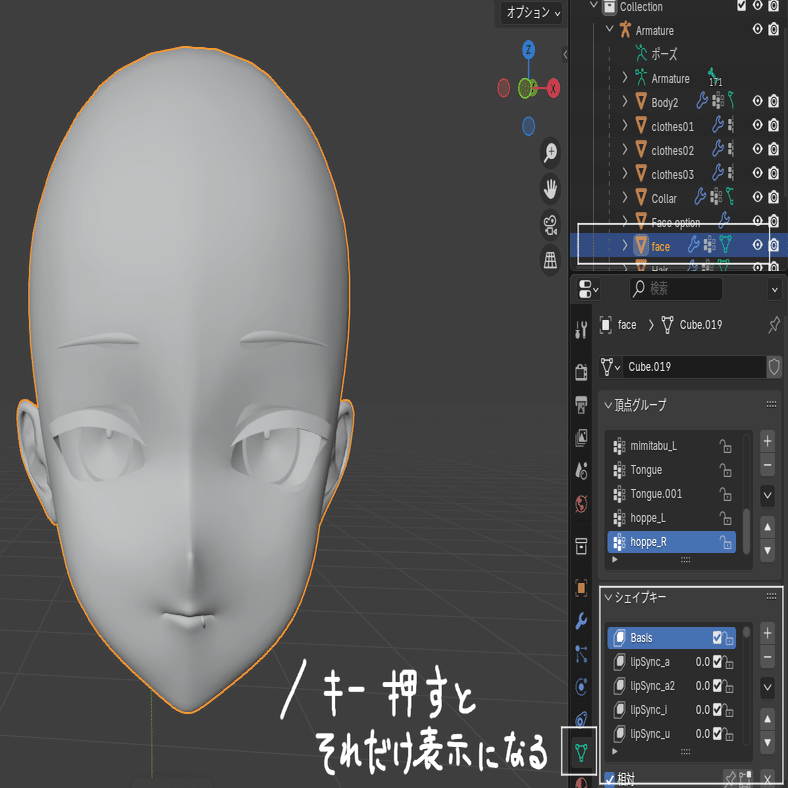This screenshot has width=788, height=788.
Task: Toggle Collection exclude checkbox in outliner
Action: (741, 6)
